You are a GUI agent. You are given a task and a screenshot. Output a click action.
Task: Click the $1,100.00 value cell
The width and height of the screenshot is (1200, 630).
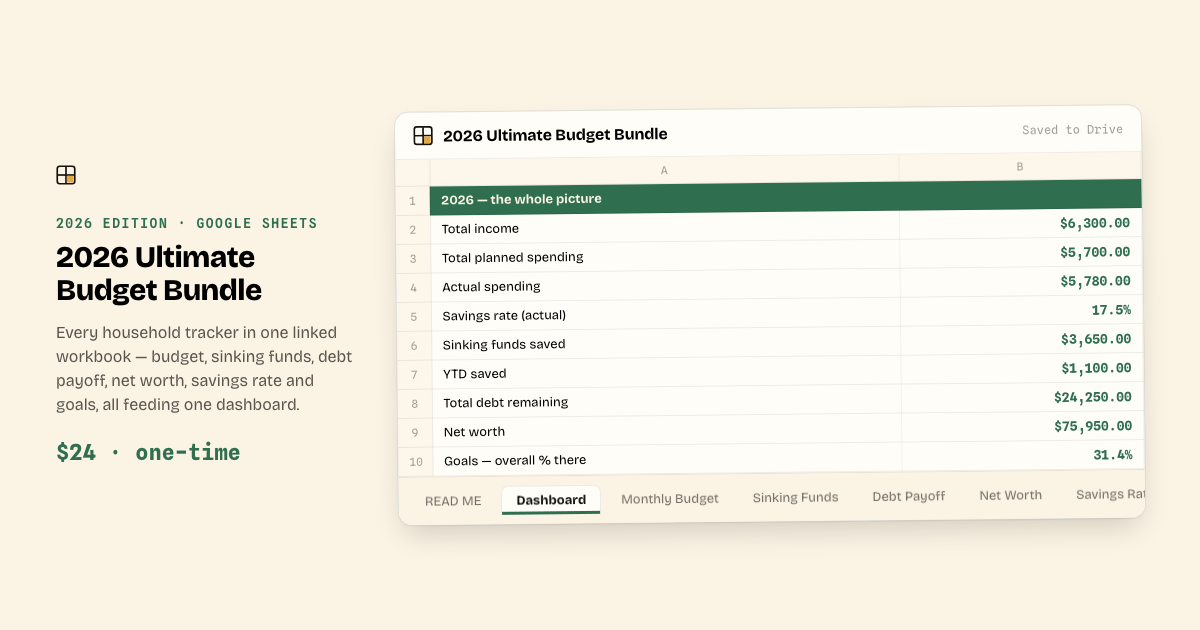coord(1022,369)
